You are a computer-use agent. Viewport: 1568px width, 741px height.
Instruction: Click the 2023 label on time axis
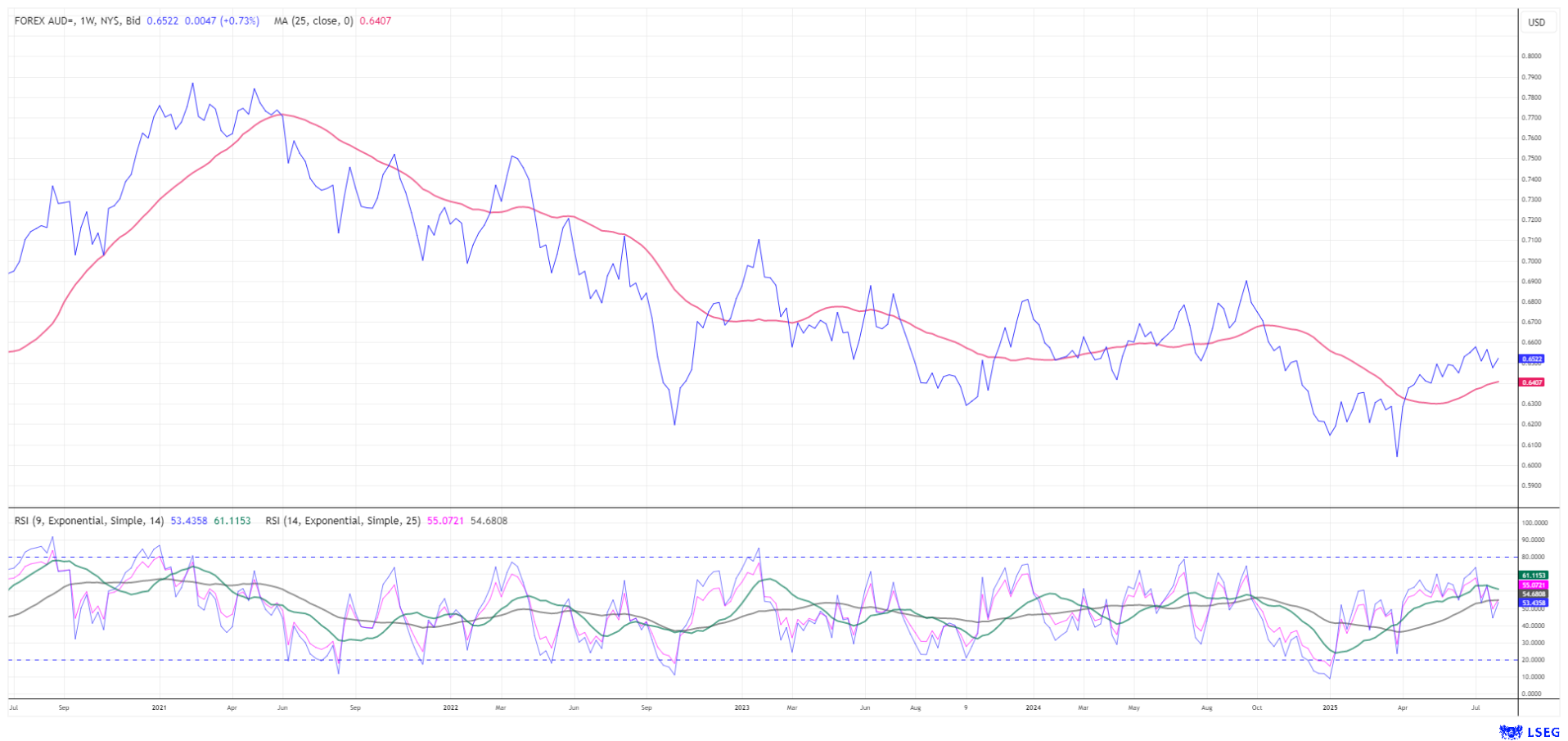741,707
